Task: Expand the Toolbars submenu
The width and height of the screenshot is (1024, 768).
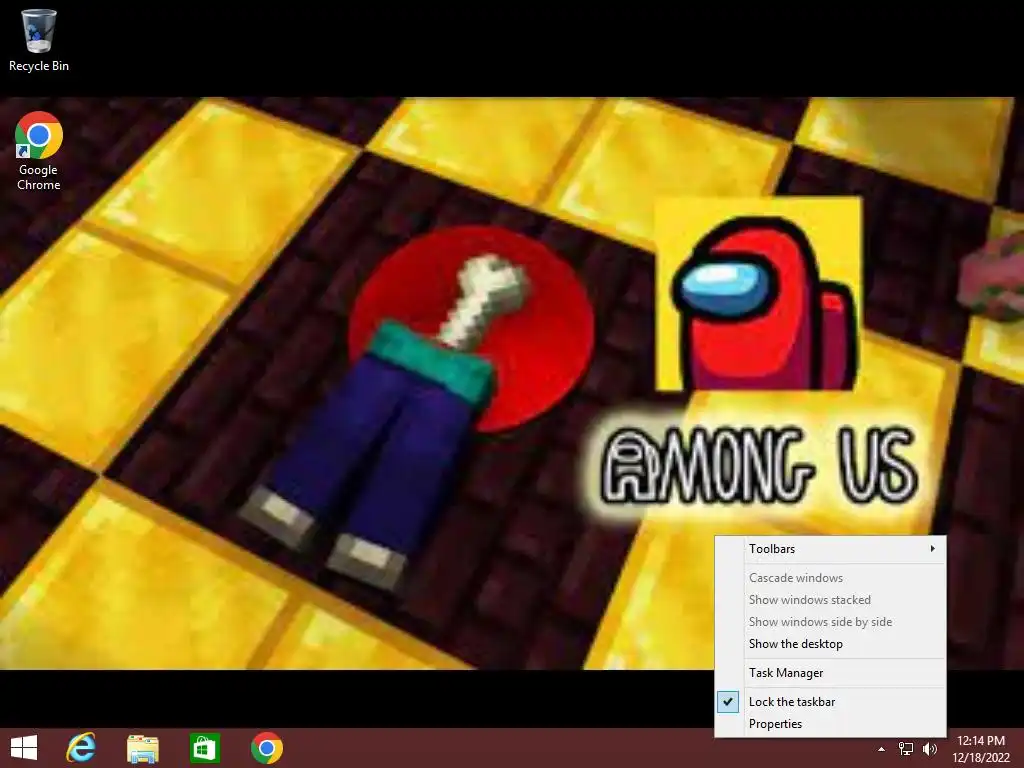Action: pos(830,549)
